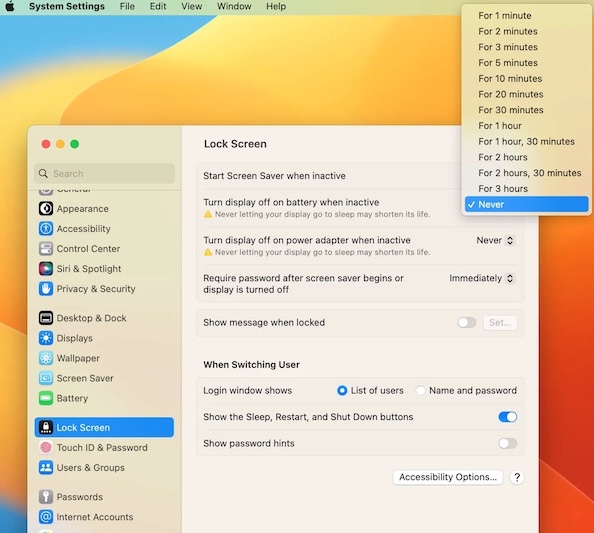This screenshot has width=594, height=533.
Task: Choose For 1 minute option
Action: tap(527, 16)
